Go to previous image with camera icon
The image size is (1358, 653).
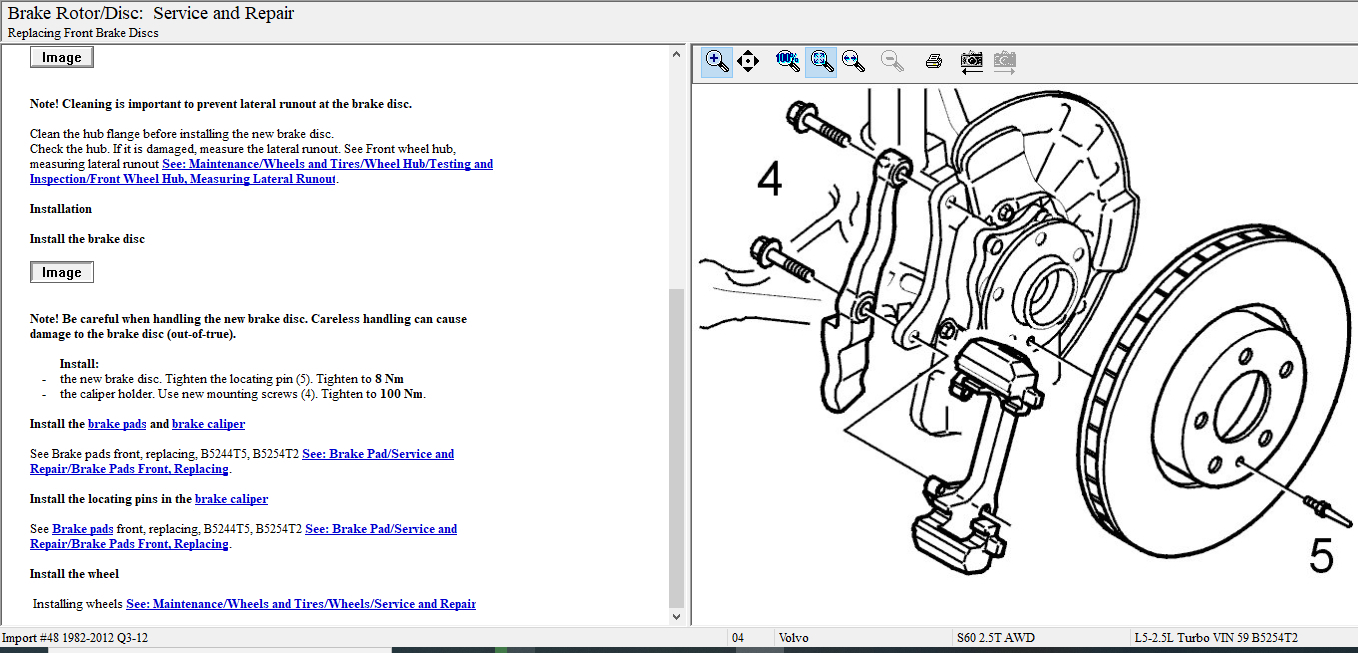(x=971, y=61)
